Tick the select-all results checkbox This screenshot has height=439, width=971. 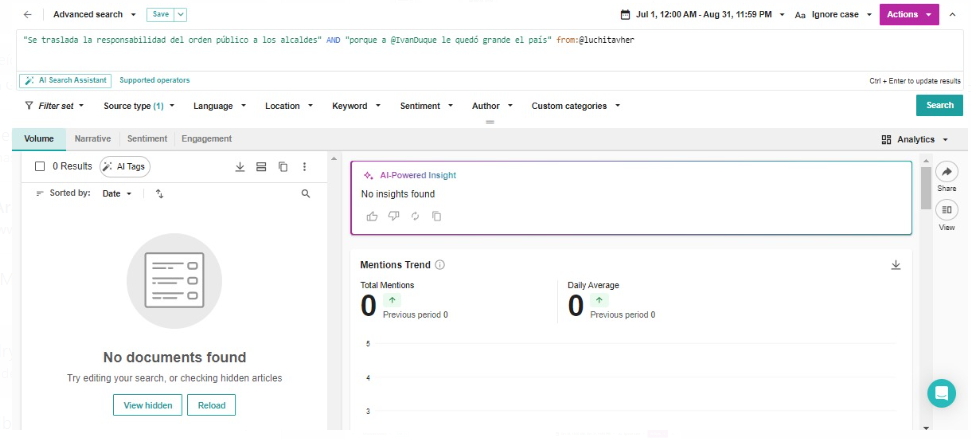(x=40, y=167)
